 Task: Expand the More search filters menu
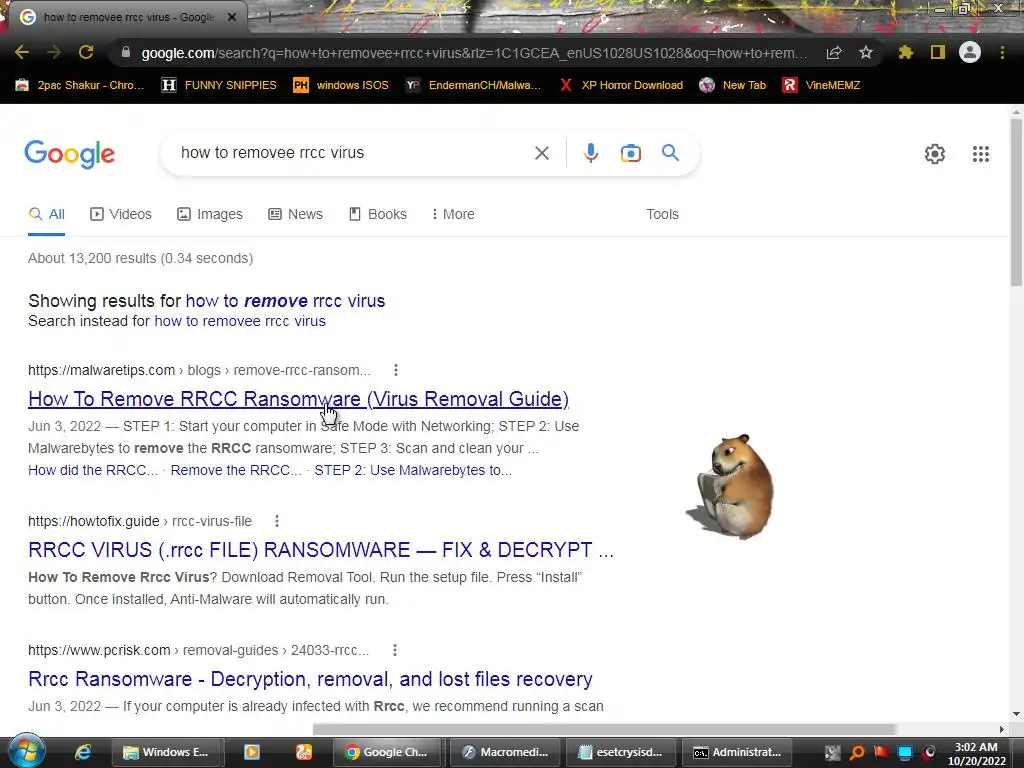(453, 214)
